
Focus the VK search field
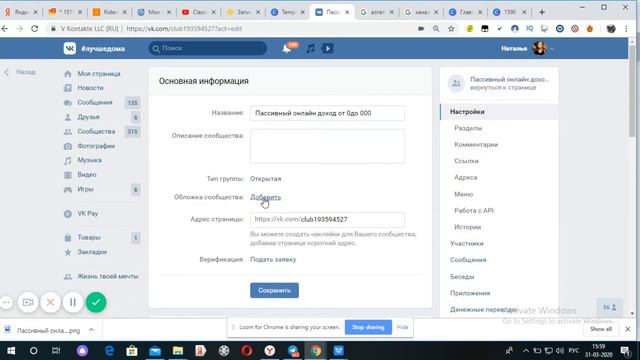(x=208, y=48)
